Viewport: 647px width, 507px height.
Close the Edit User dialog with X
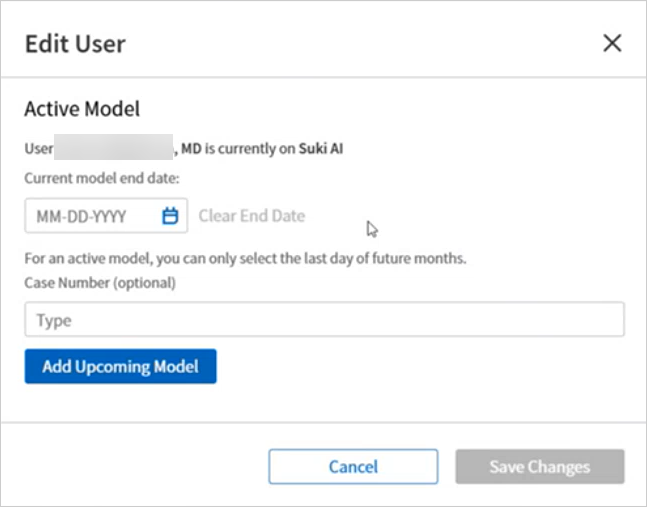tap(612, 43)
